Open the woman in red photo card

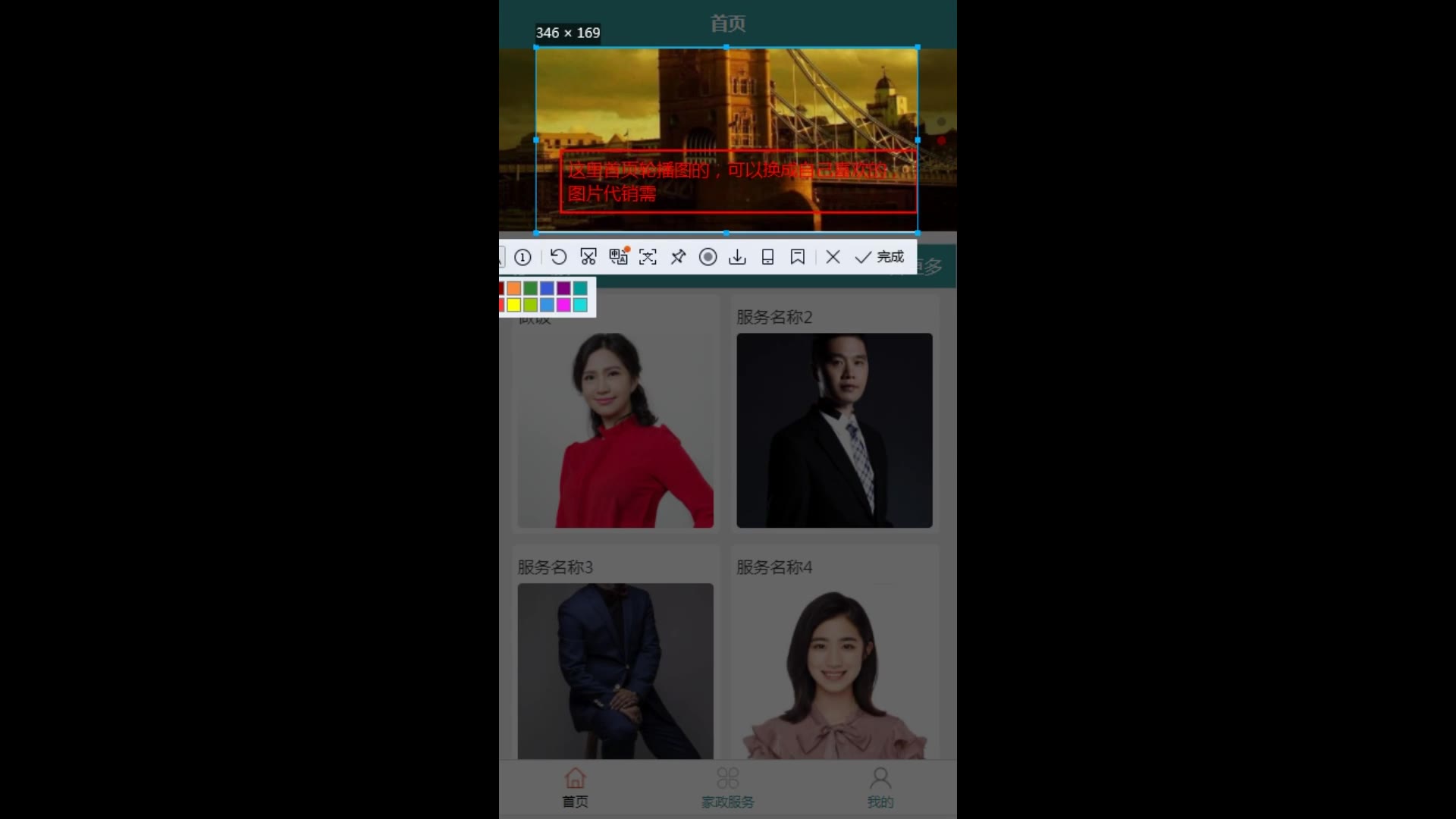click(x=615, y=430)
